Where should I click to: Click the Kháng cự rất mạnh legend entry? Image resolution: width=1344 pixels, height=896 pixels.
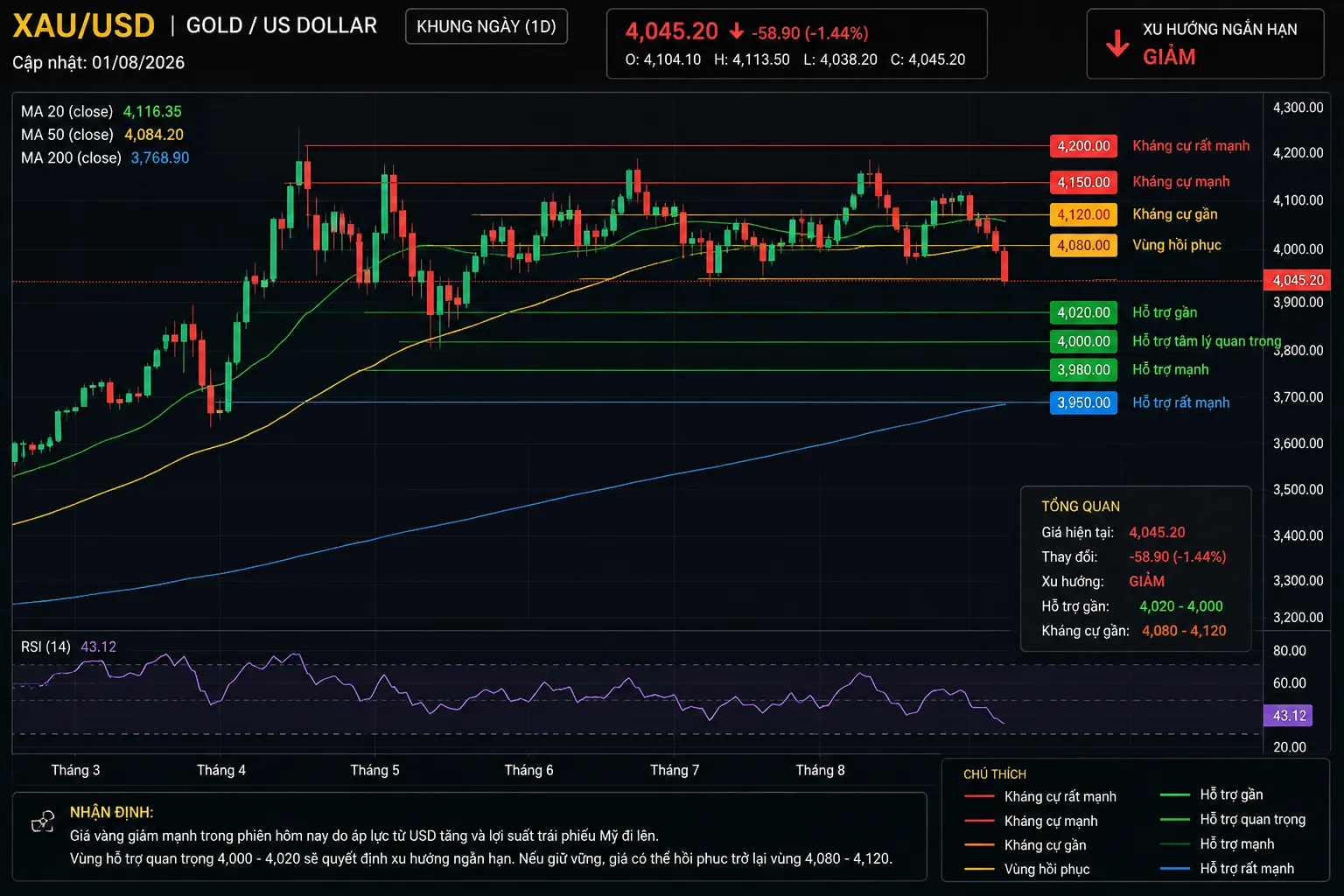click(1039, 796)
